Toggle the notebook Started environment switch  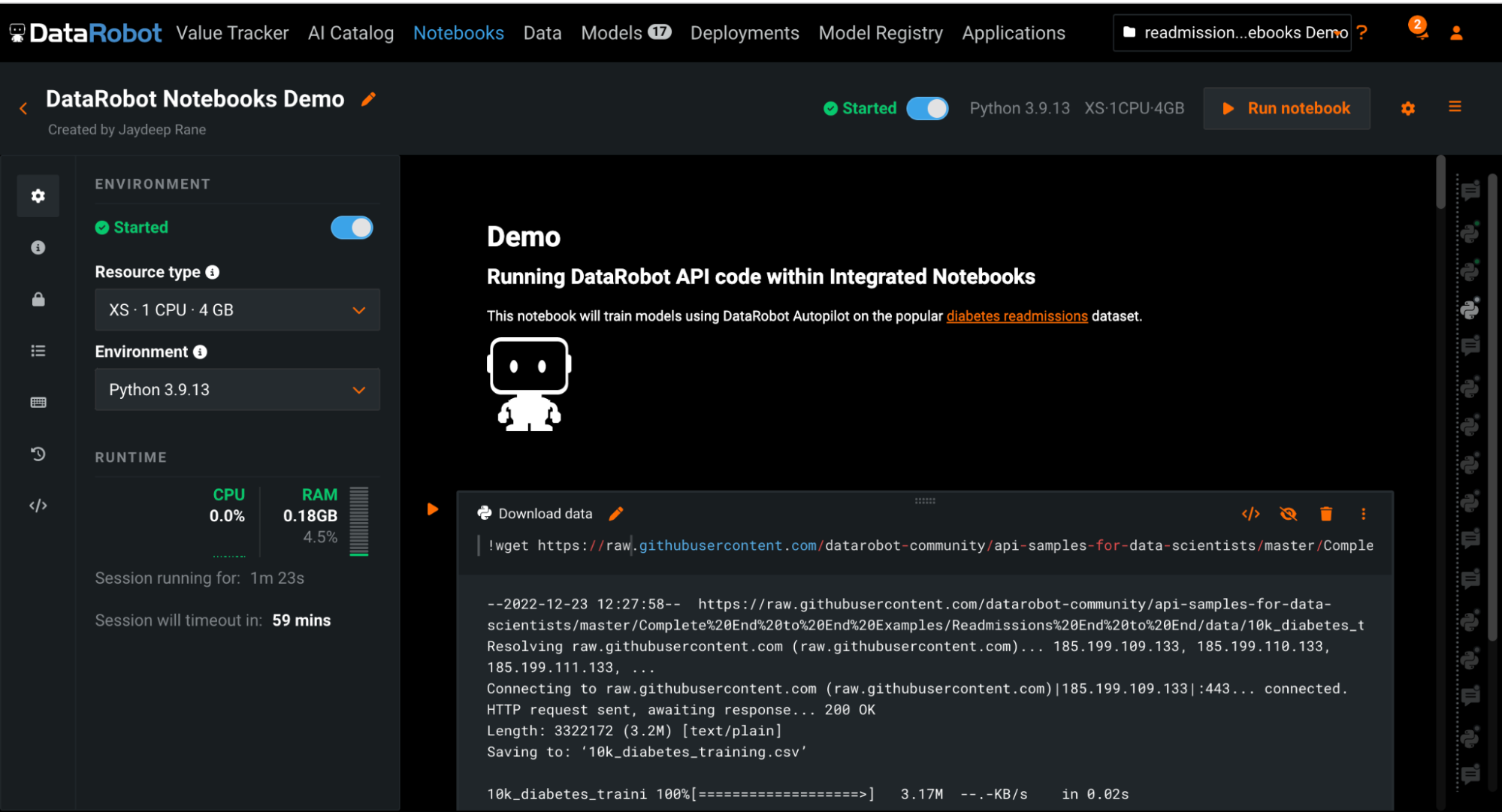354,226
